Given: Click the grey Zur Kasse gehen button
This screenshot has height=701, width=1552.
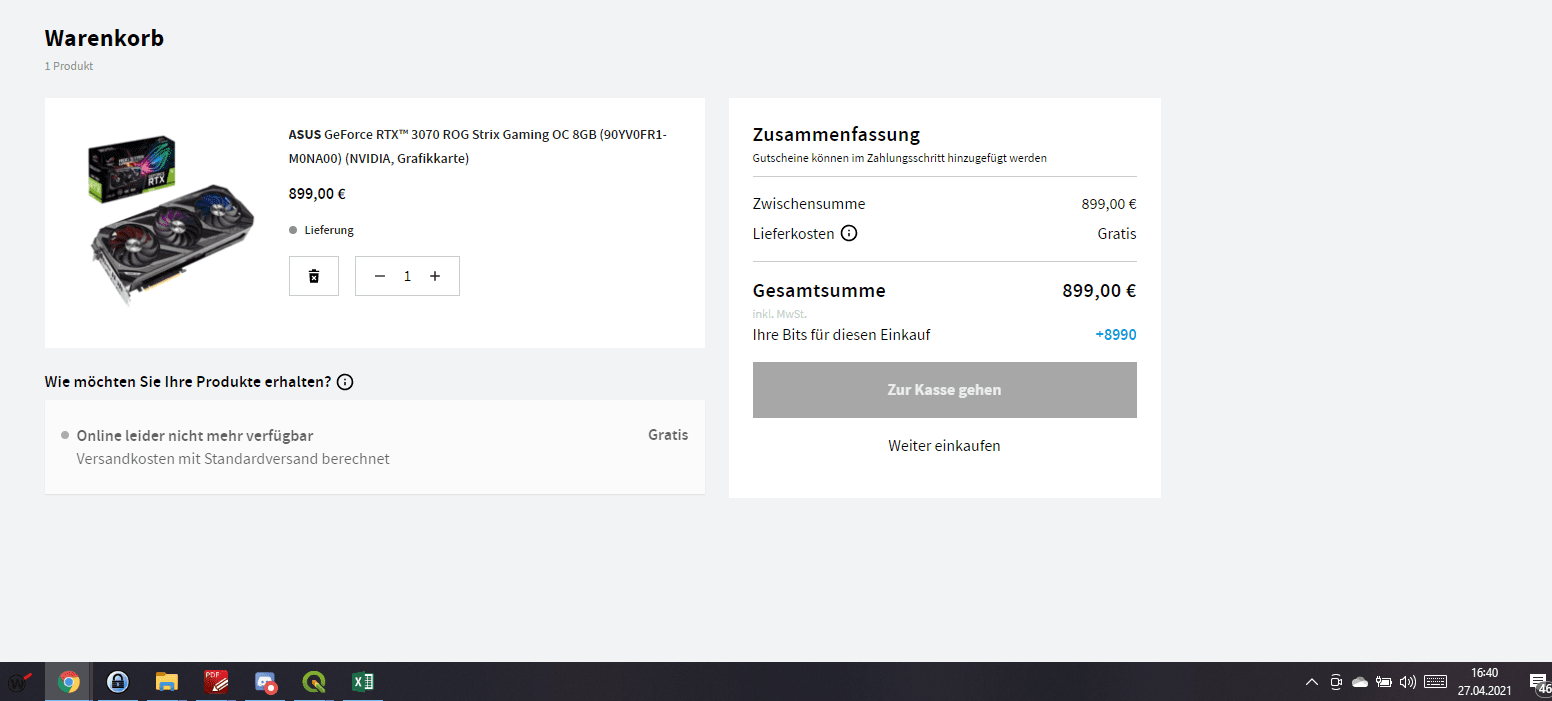Looking at the screenshot, I should click(x=944, y=390).
